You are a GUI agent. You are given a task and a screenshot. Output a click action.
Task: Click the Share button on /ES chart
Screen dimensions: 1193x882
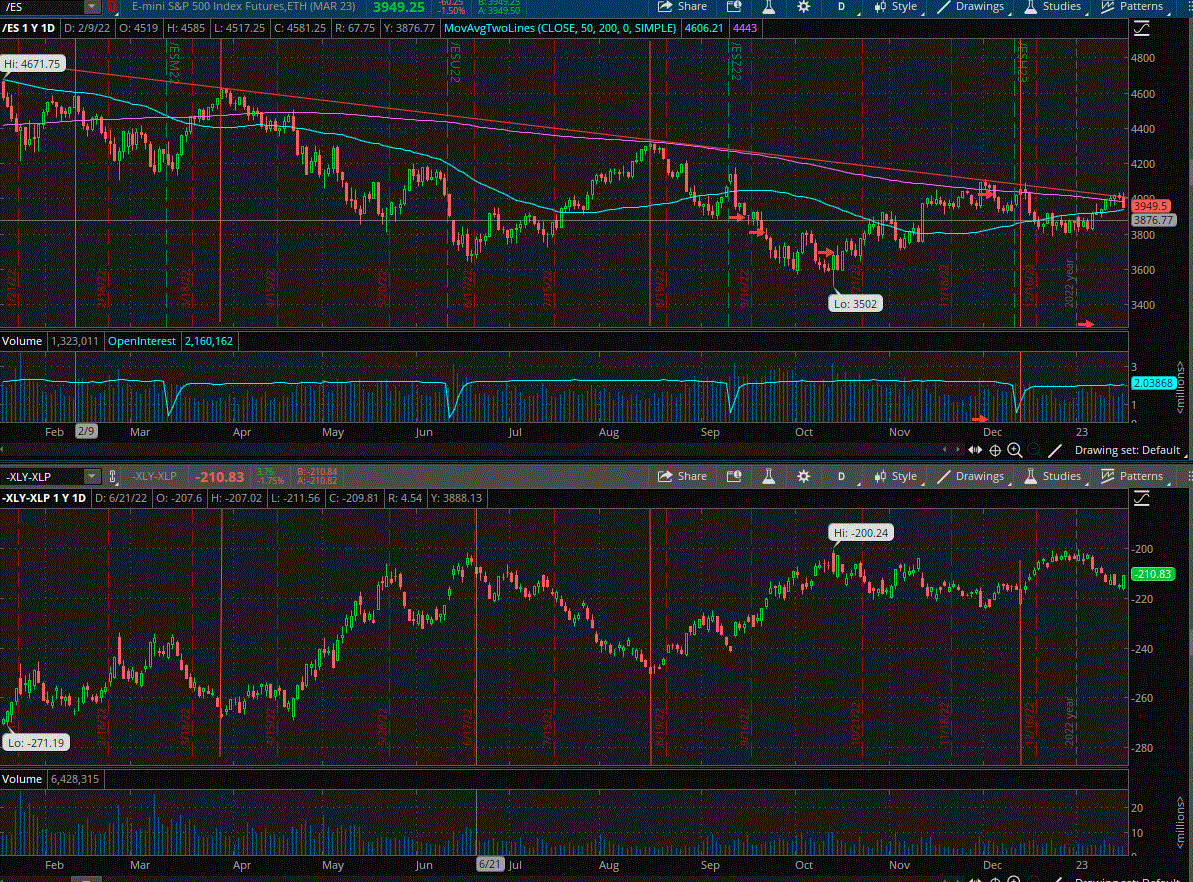coord(682,7)
